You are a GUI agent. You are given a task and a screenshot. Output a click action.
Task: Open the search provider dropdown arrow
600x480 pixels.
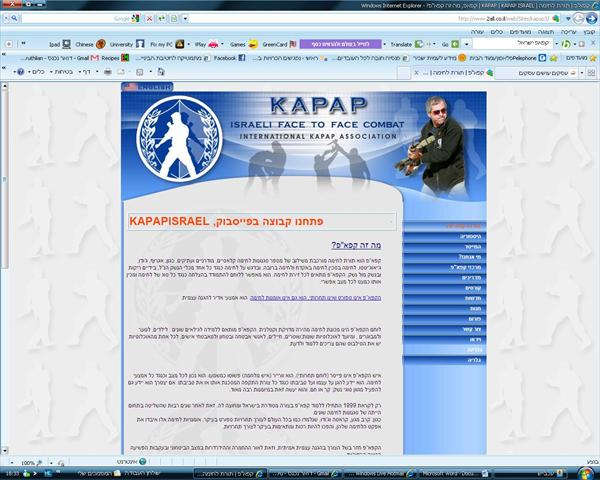(x=6, y=18)
